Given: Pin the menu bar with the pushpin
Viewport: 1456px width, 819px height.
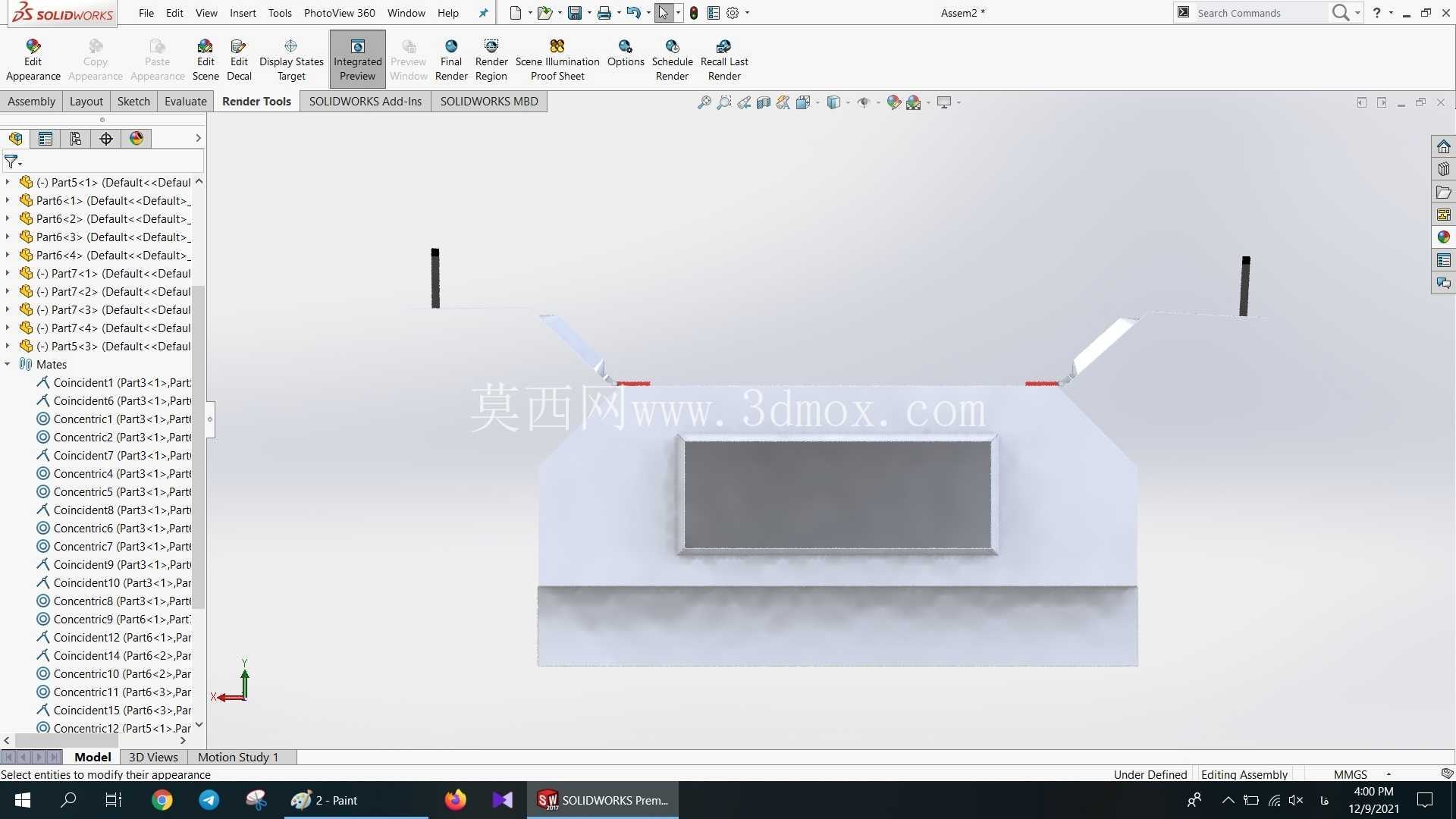Looking at the screenshot, I should click(483, 13).
